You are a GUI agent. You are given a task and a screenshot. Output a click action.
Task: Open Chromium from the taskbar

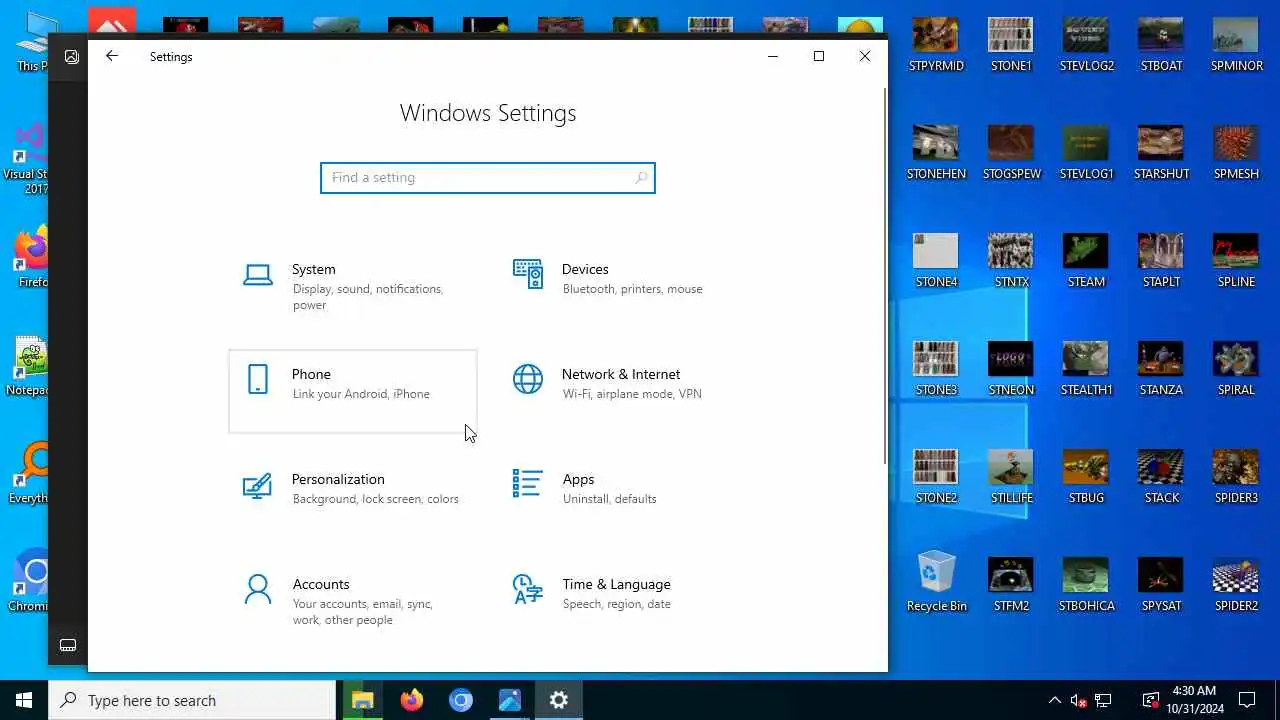click(461, 700)
